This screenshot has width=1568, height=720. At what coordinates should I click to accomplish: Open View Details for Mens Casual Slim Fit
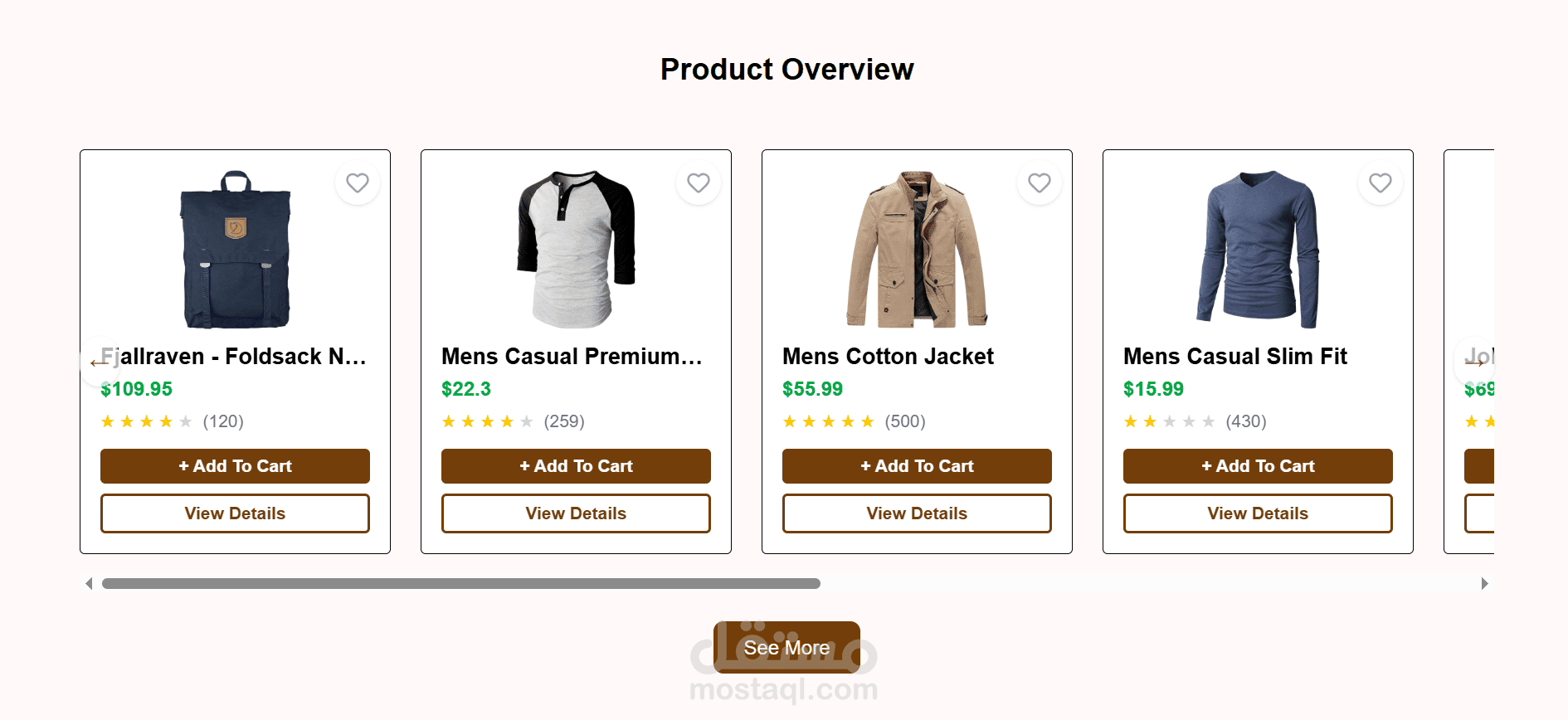point(1258,513)
